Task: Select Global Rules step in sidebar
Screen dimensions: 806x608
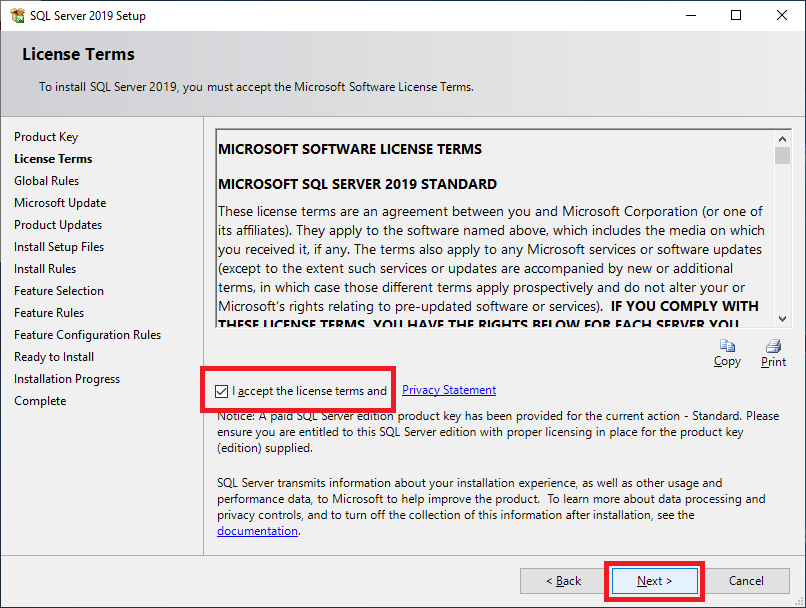Action: [47, 181]
